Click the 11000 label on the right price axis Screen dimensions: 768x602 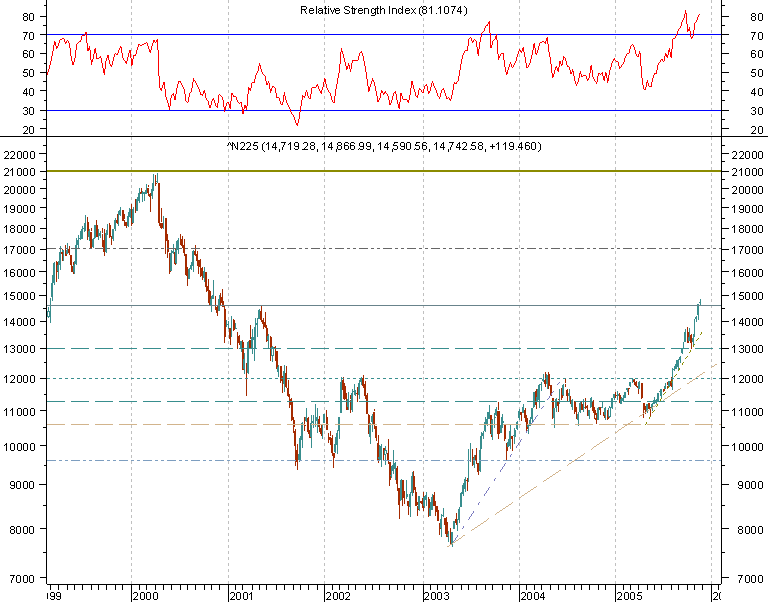tap(747, 412)
